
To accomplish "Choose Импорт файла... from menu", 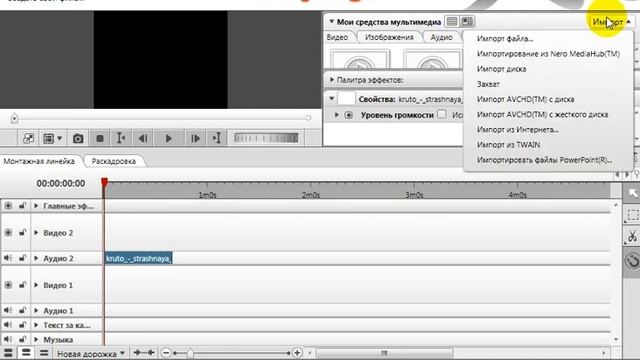I will click(x=505, y=39).
